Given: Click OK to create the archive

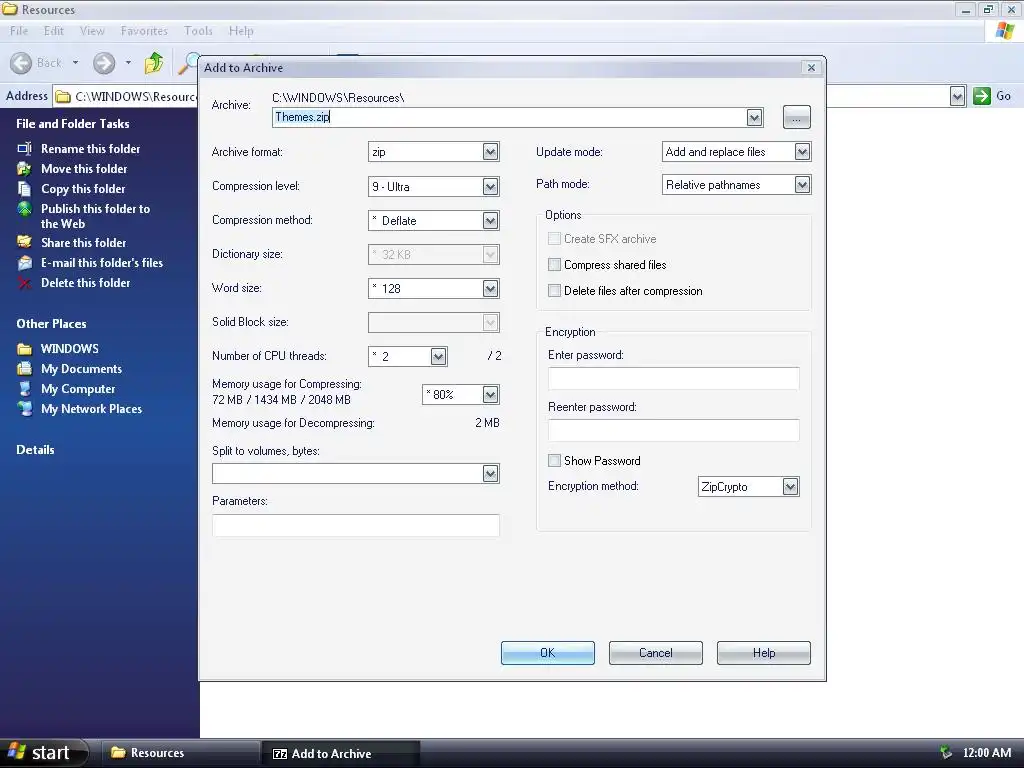Looking at the screenshot, I should point(547,652).
